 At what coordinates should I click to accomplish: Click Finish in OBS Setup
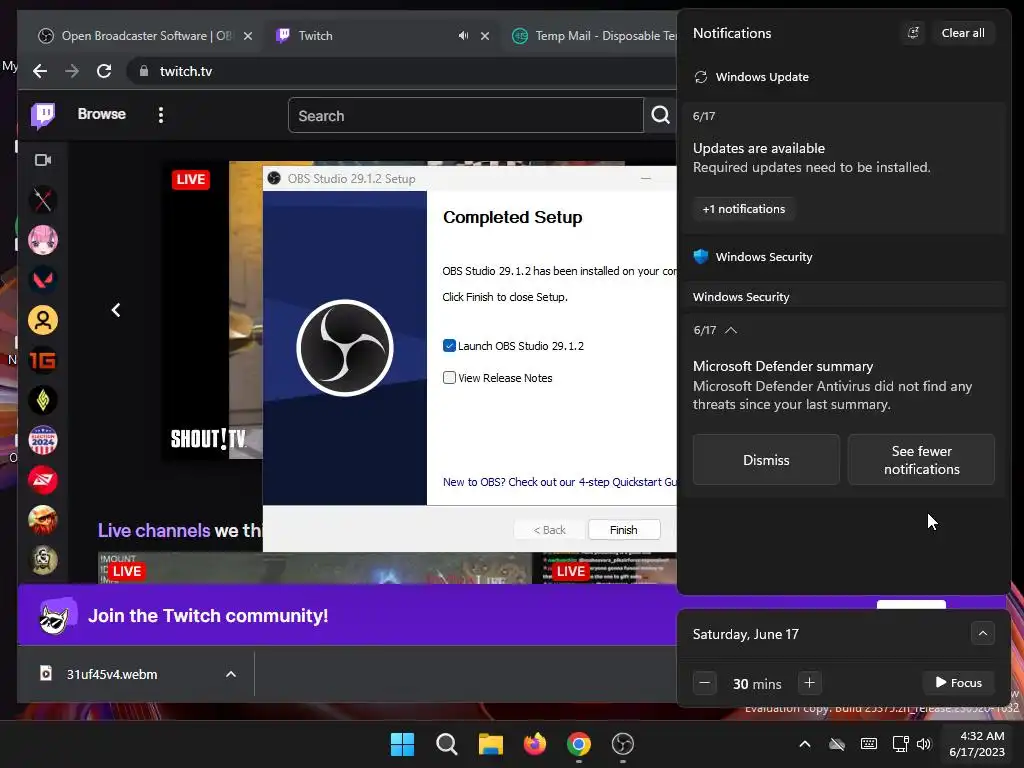click(x=624, y=530)
